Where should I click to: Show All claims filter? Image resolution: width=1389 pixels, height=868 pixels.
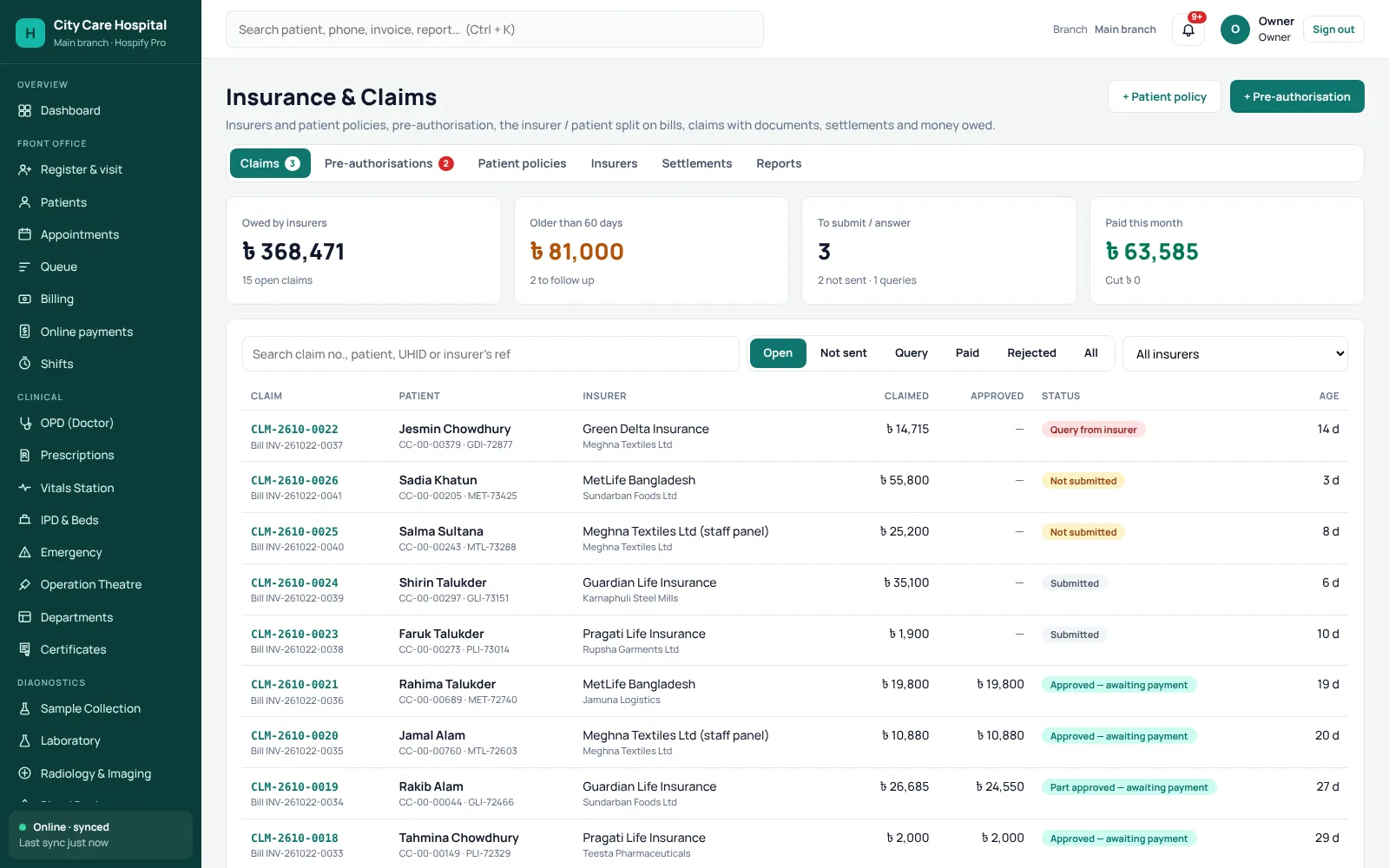[x=1091, y=353]
